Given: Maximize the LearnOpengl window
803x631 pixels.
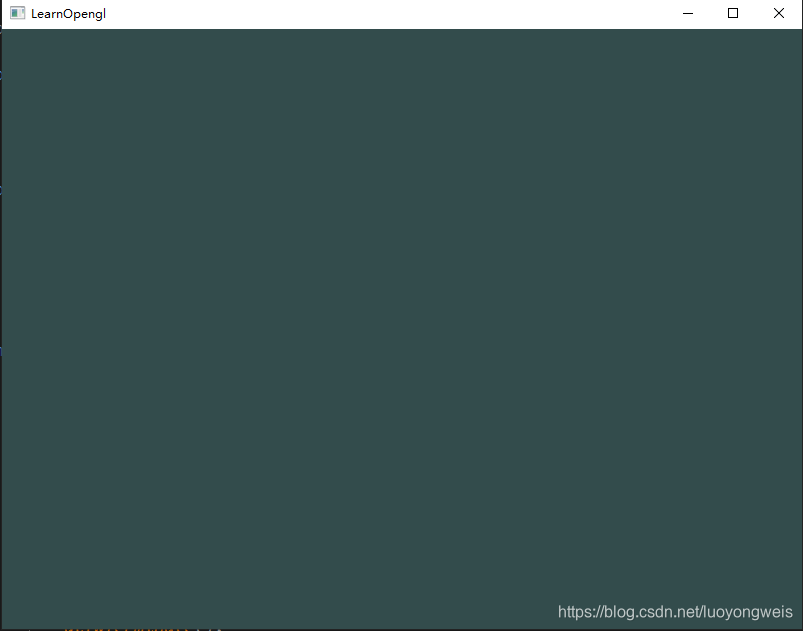Looking at the screenshot, I should [732, 13].
